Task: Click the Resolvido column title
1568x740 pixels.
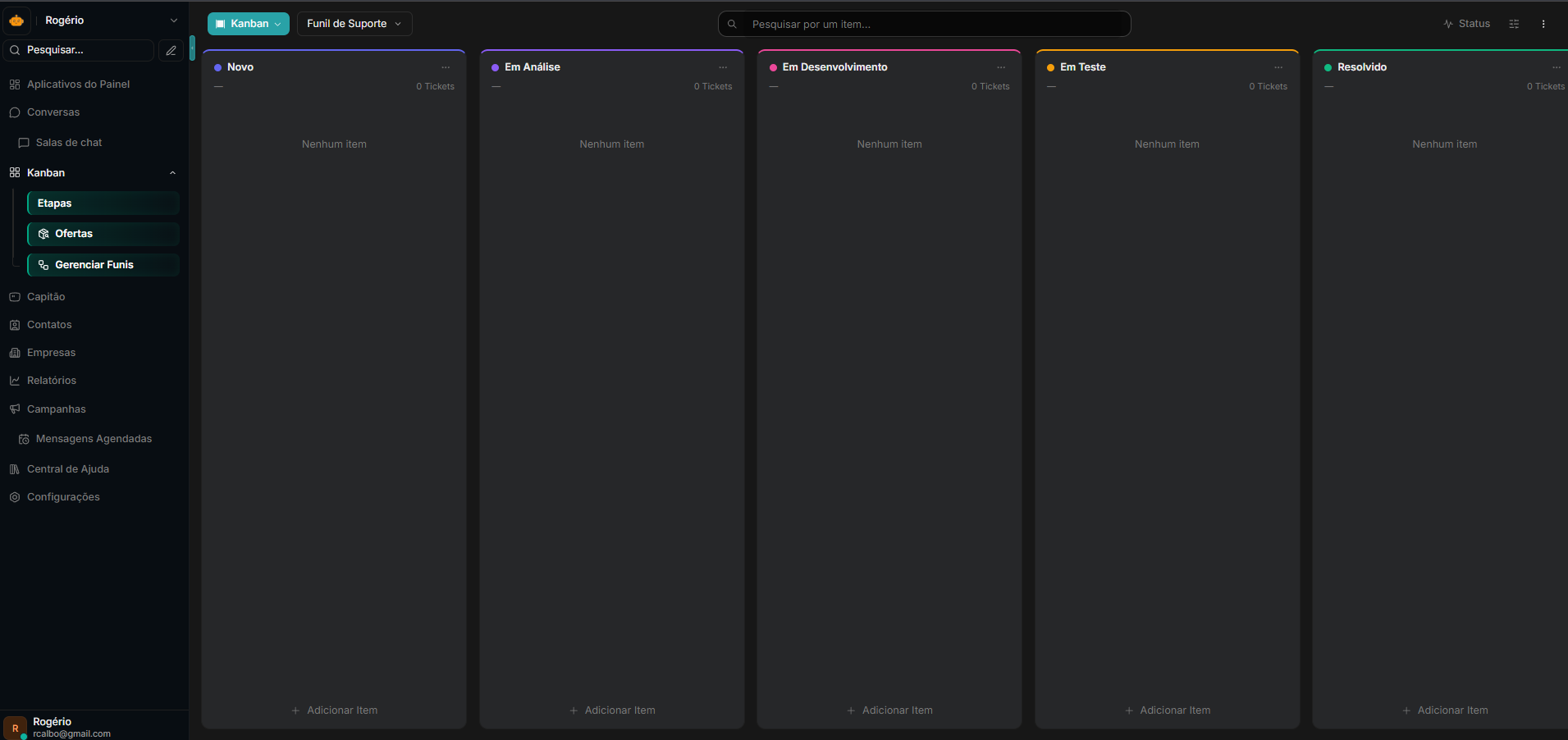Action: (1362, 67)
